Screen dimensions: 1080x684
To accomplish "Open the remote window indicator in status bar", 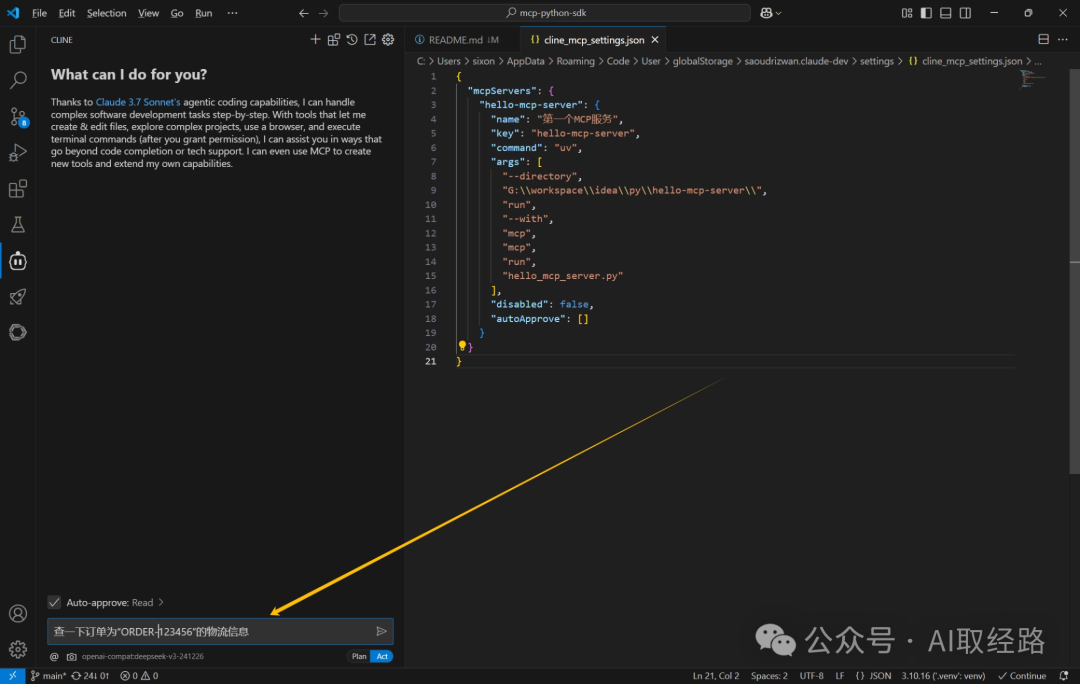I will click(12, 676).
